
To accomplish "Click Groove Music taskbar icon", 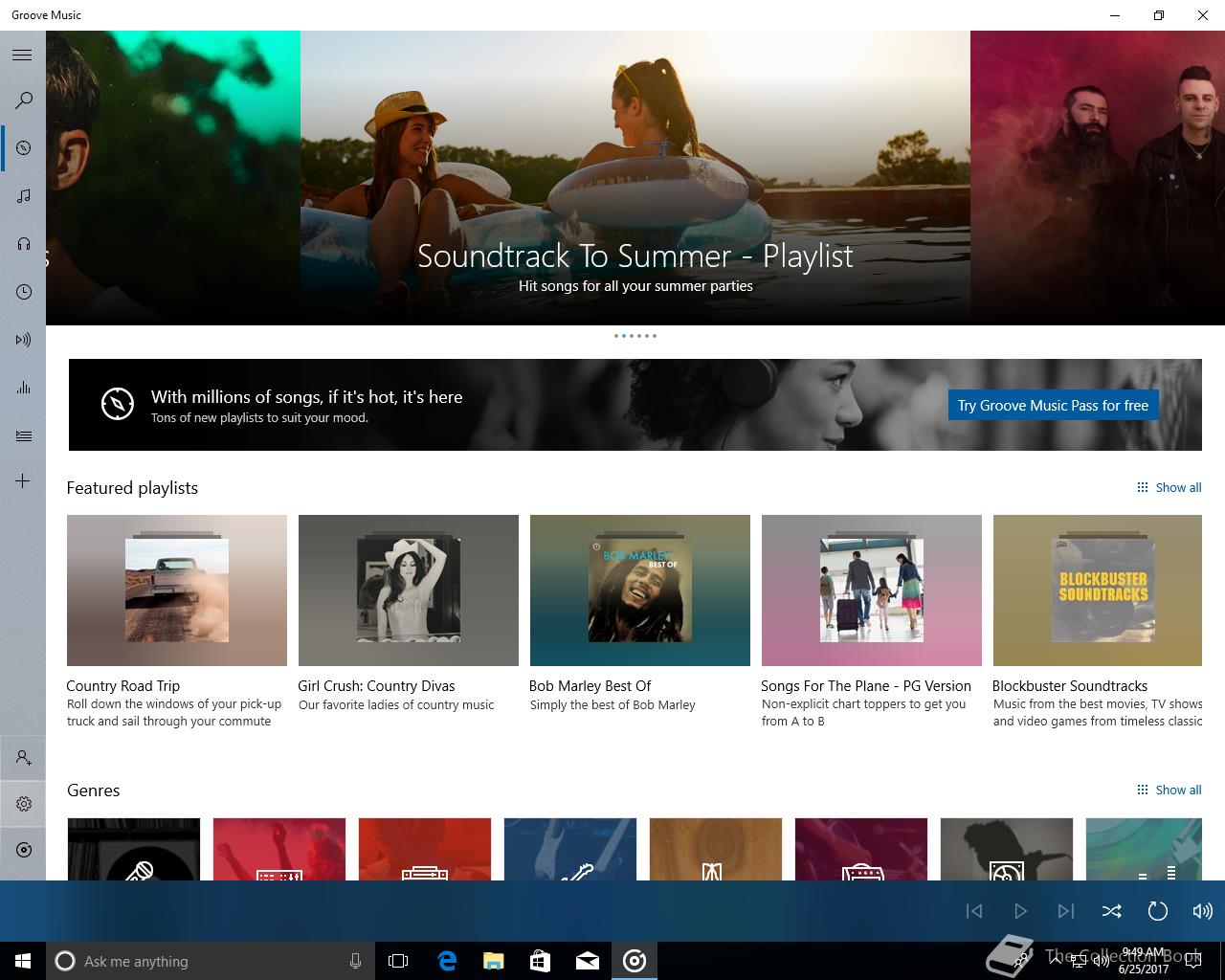I will pyautogui.click(x=635, y=961).
